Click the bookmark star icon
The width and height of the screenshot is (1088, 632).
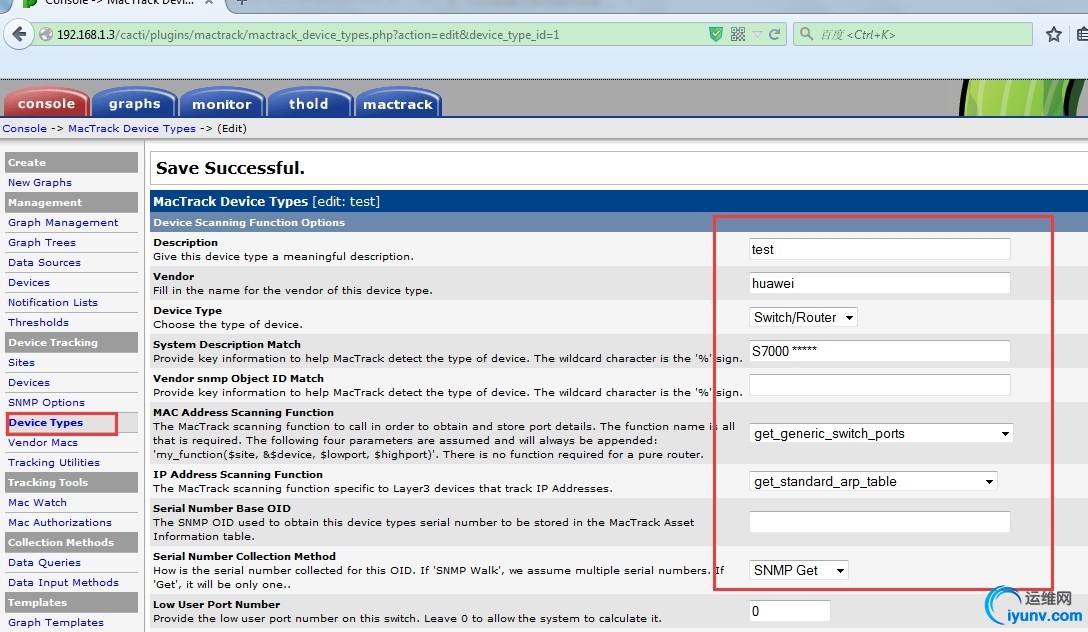pos(1053,34)
